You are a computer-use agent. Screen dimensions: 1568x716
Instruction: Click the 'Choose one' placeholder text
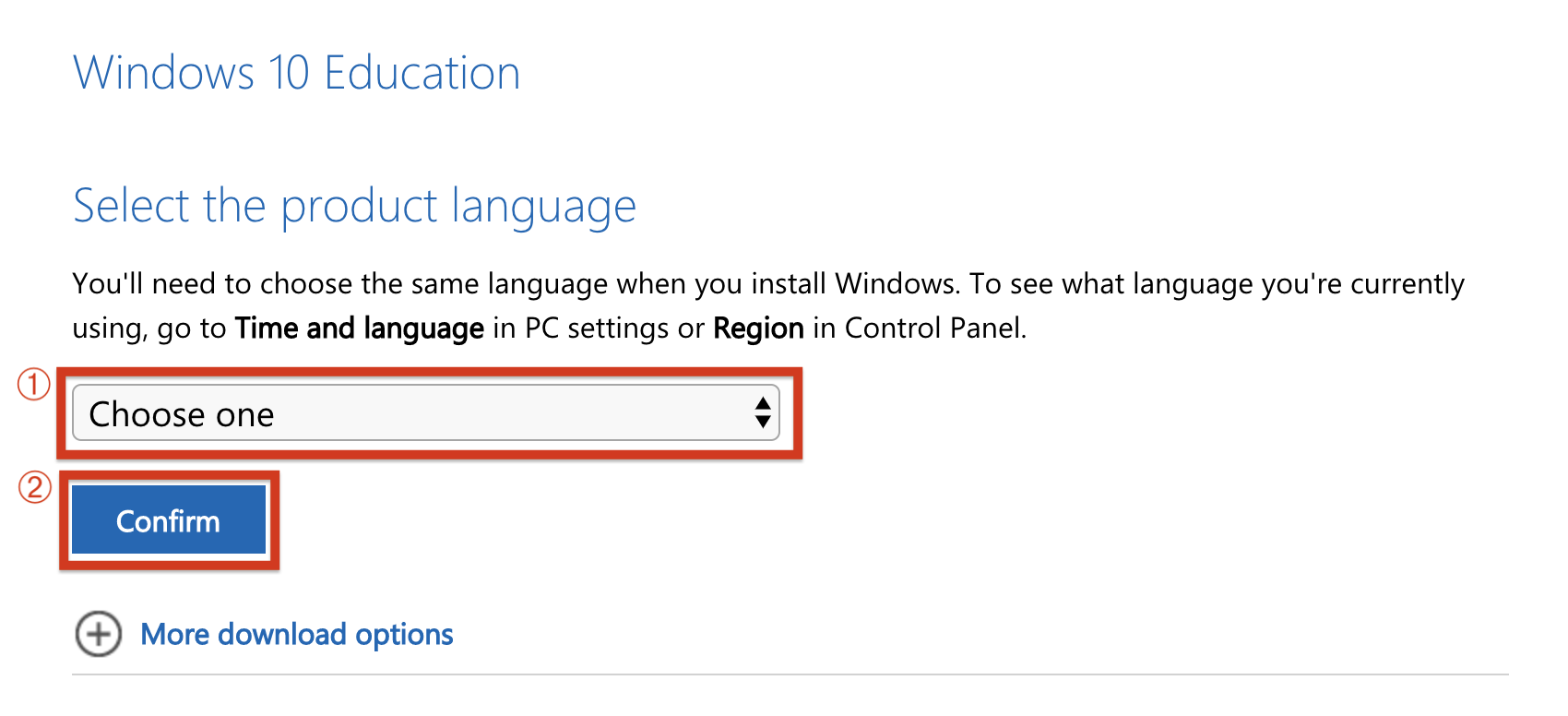pyautogui.click(x=182, y=414)
